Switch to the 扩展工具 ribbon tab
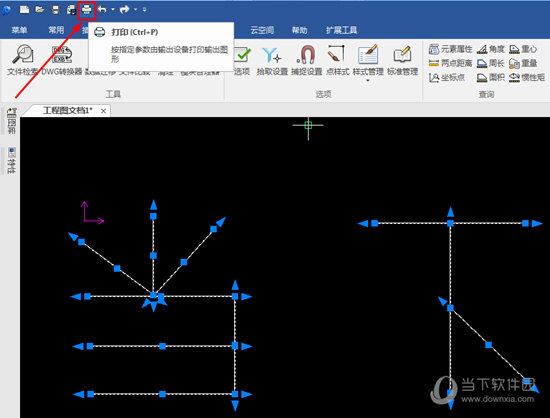550x418 pixels. tap(341, 30)
